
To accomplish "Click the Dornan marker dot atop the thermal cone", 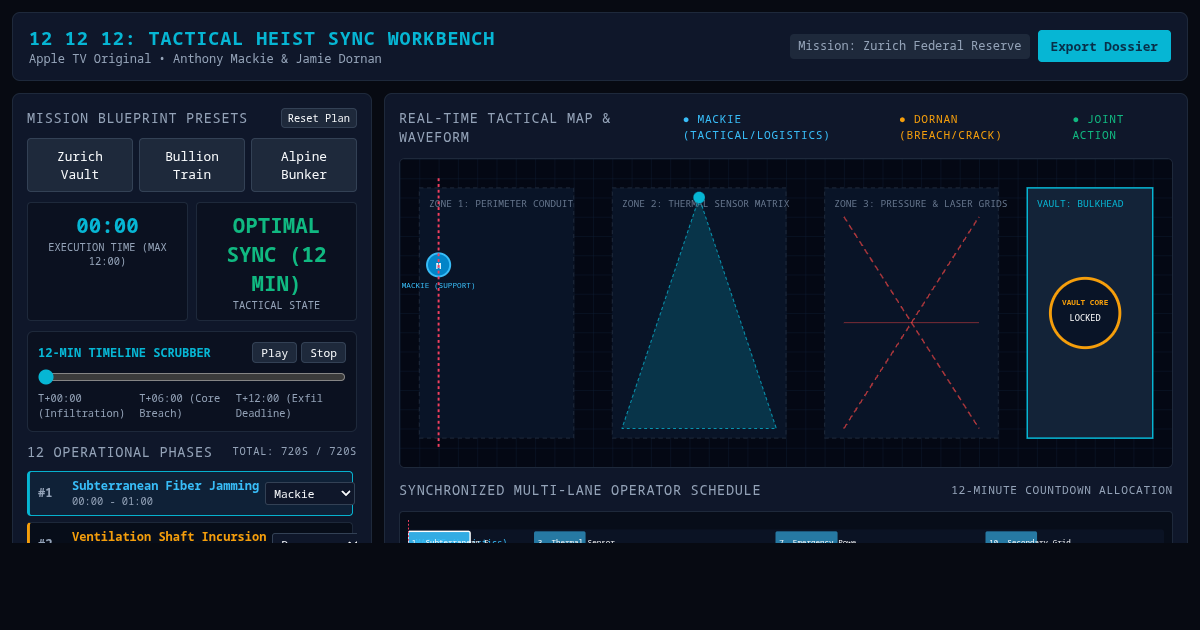I will point(699,198).
